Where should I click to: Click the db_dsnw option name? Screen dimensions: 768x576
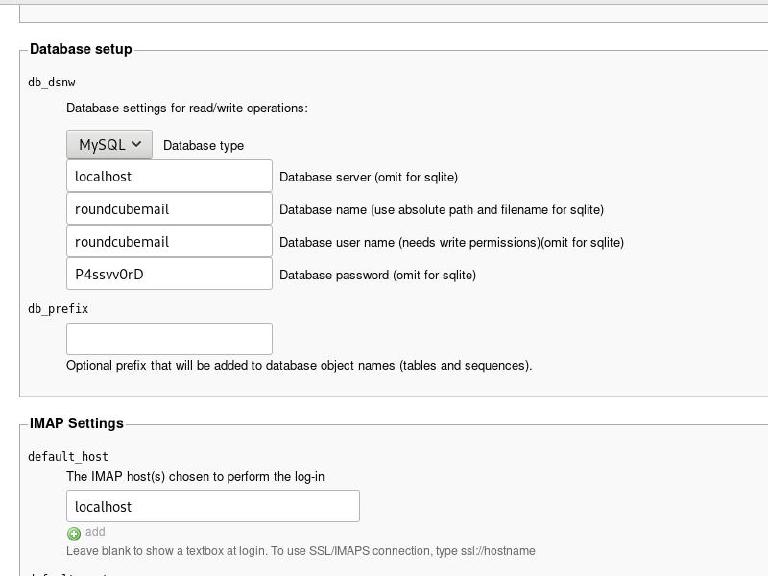52,82
